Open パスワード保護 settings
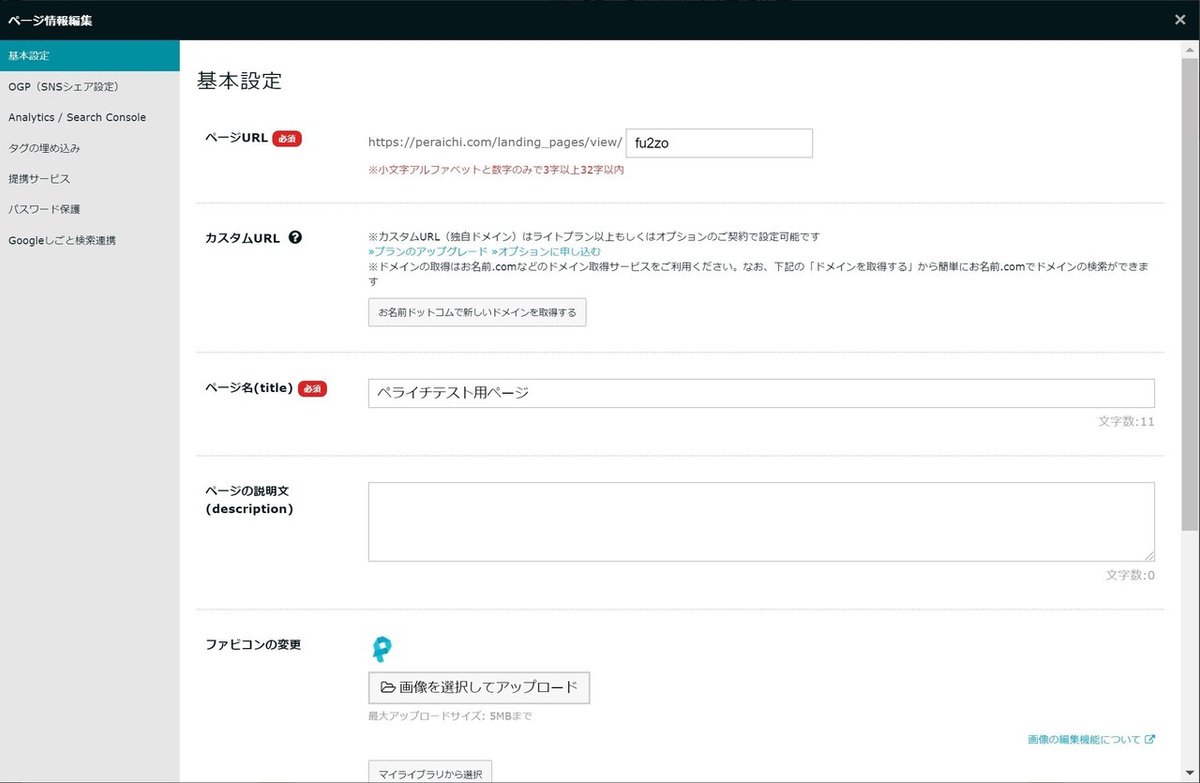 (90, 210)
